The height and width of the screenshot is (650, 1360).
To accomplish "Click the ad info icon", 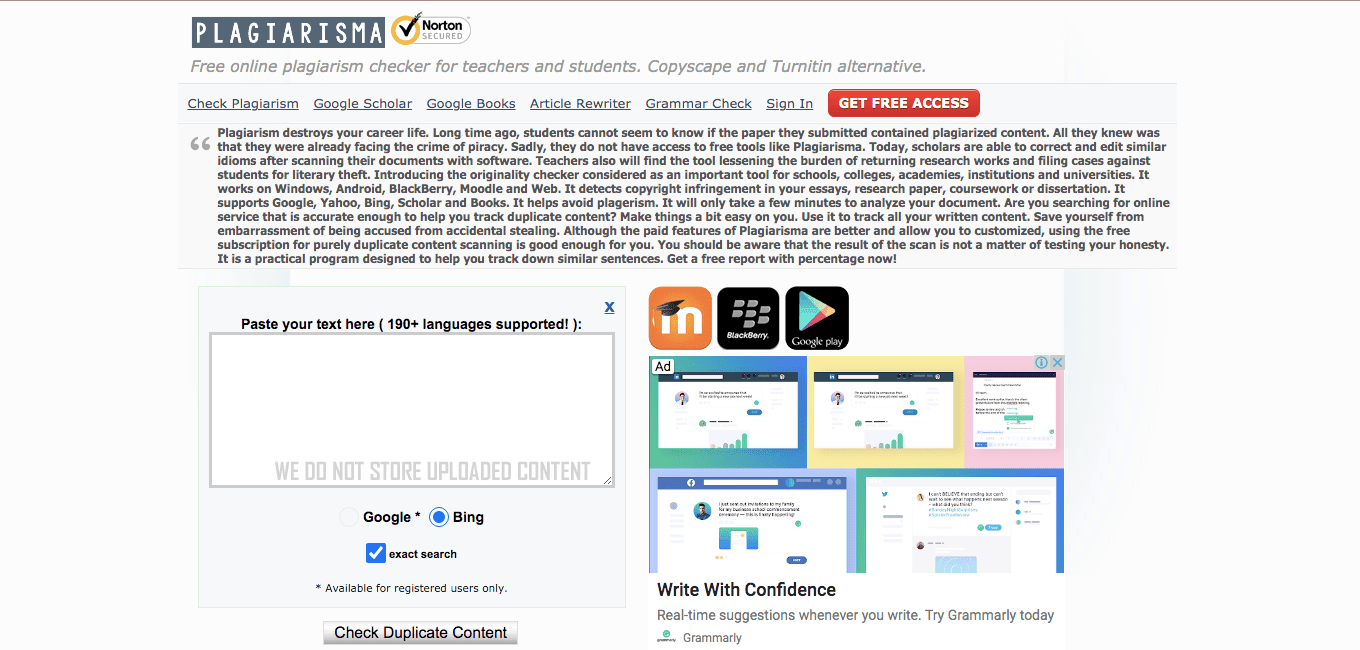I will (1041, 363).
